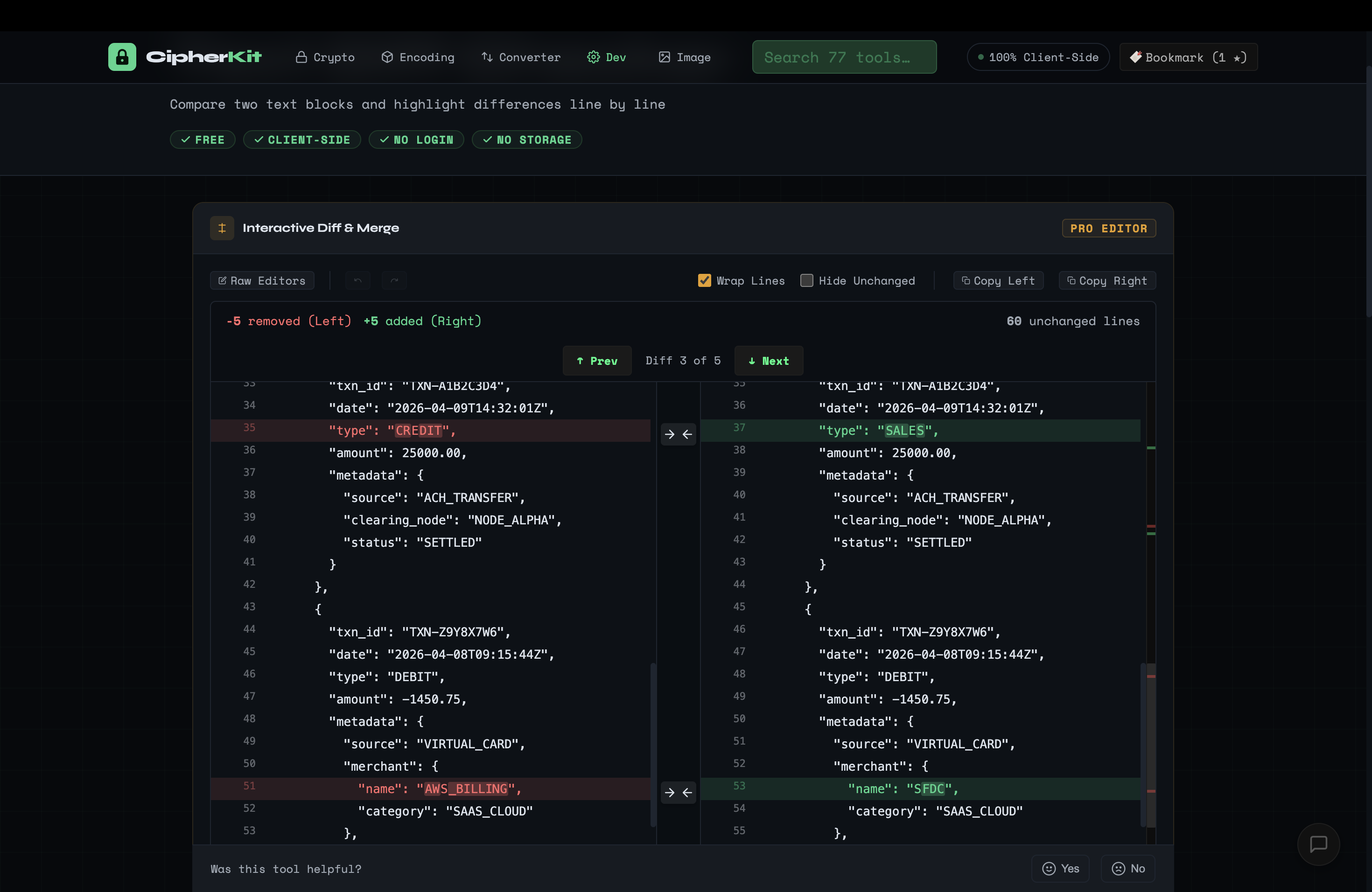
Task: Jump to the Next diff
Action: click(769, 361)
